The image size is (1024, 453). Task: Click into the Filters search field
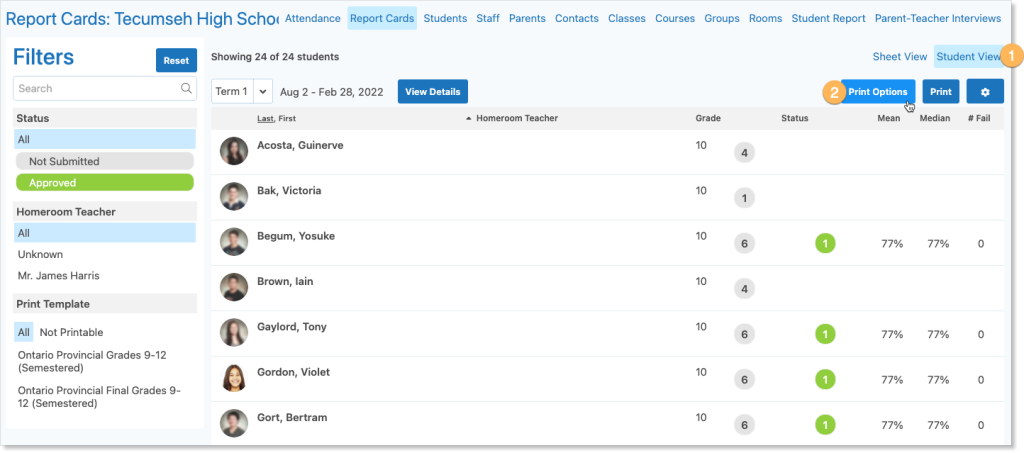tap(105, 88)
